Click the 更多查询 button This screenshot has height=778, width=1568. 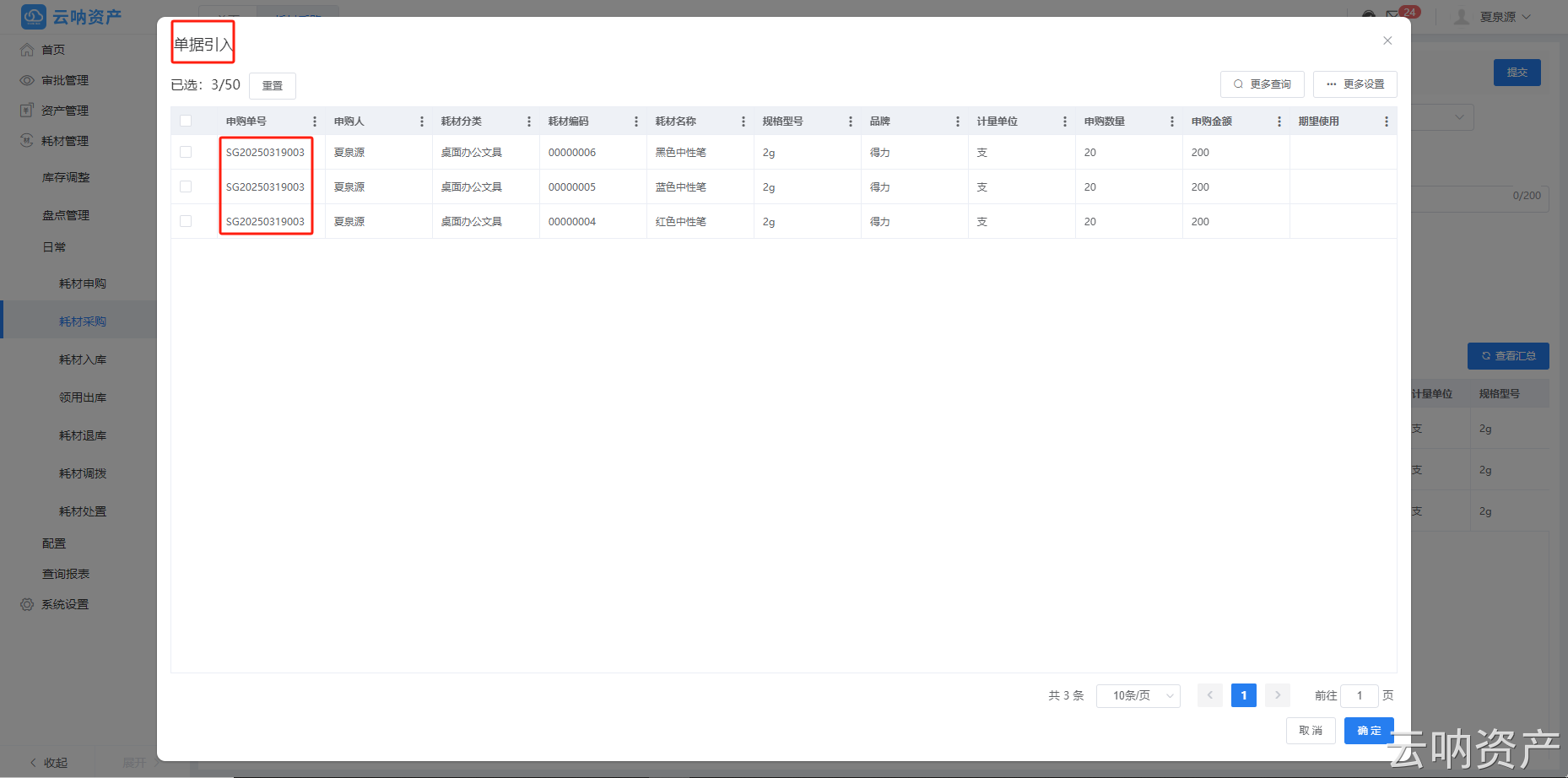click(x=1263, y=84)
